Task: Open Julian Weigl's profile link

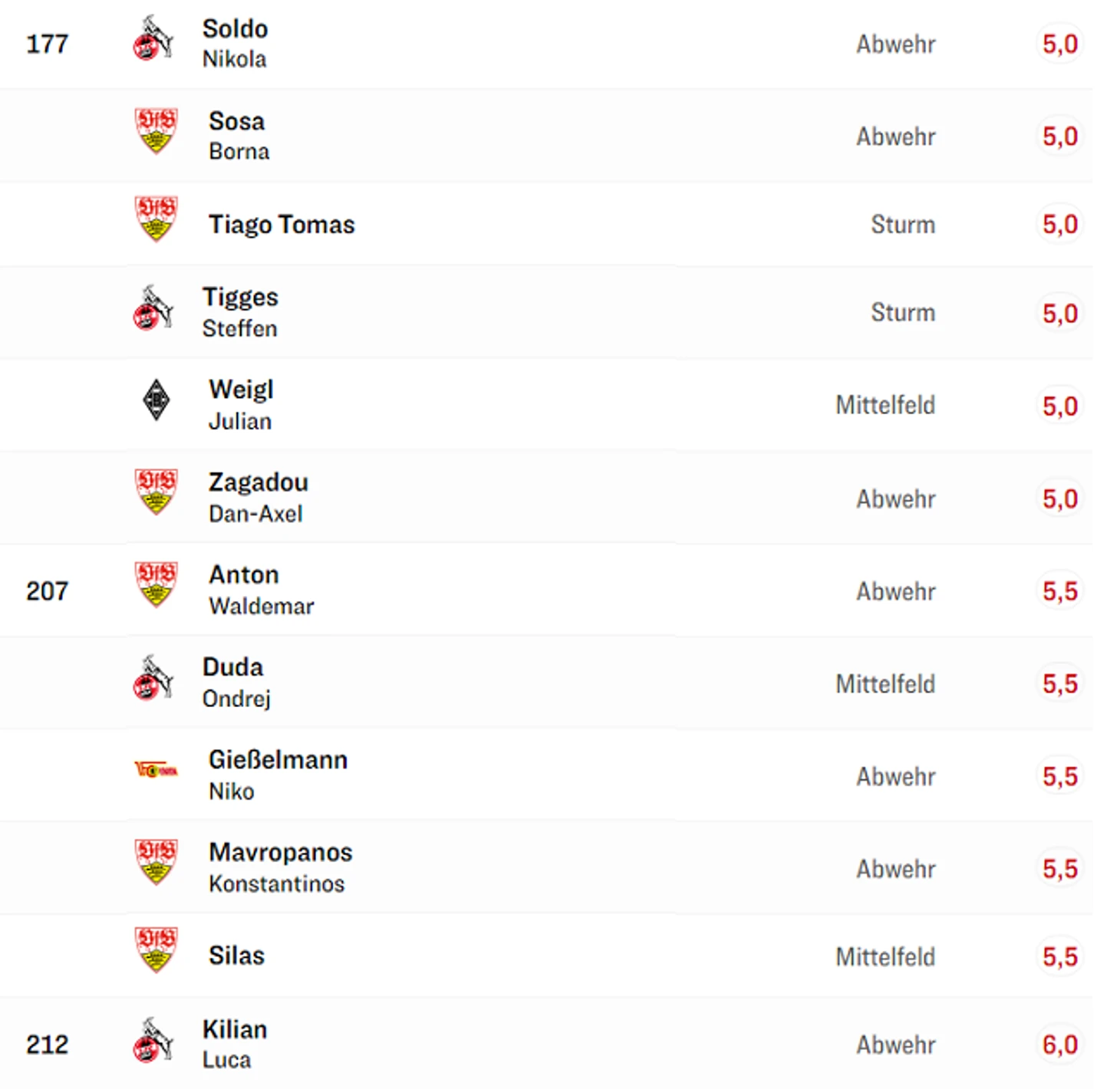Action: coord(241,404)
